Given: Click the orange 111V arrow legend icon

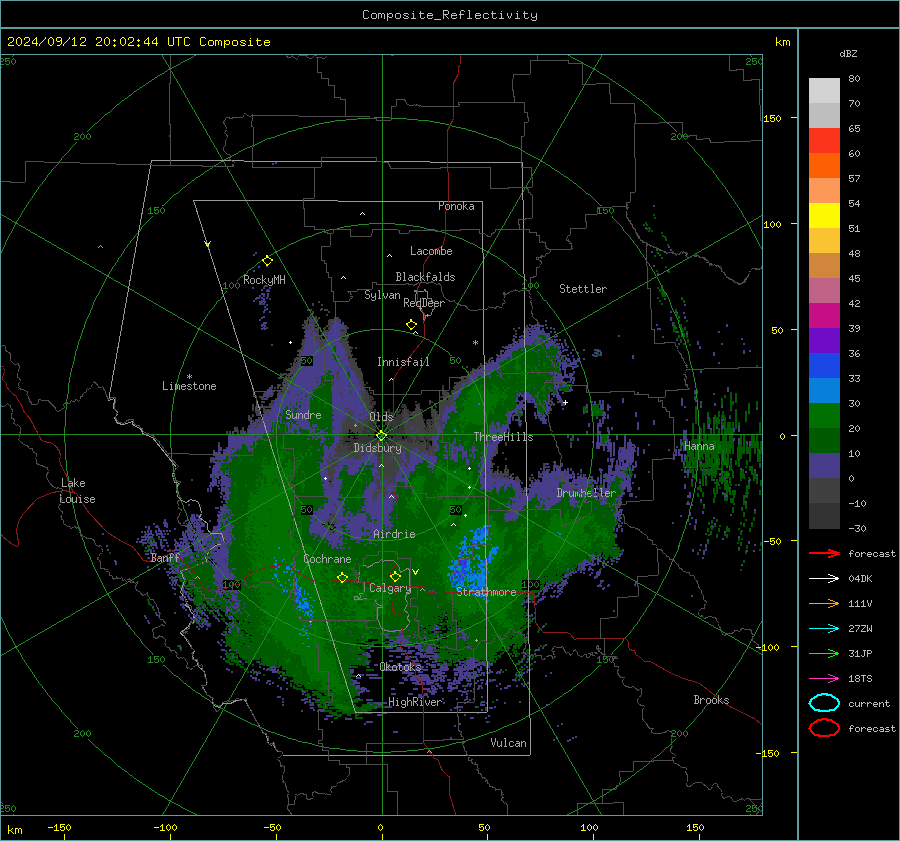Looking at the screenshot, I should point(824,603).
